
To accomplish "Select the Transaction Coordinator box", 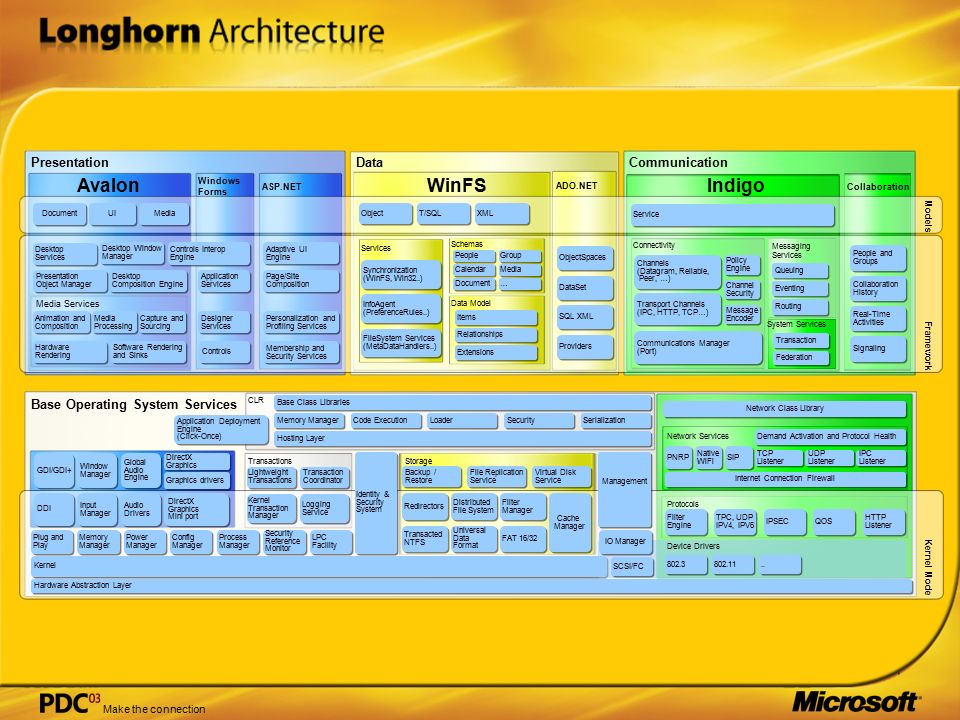I will [324, 477].
